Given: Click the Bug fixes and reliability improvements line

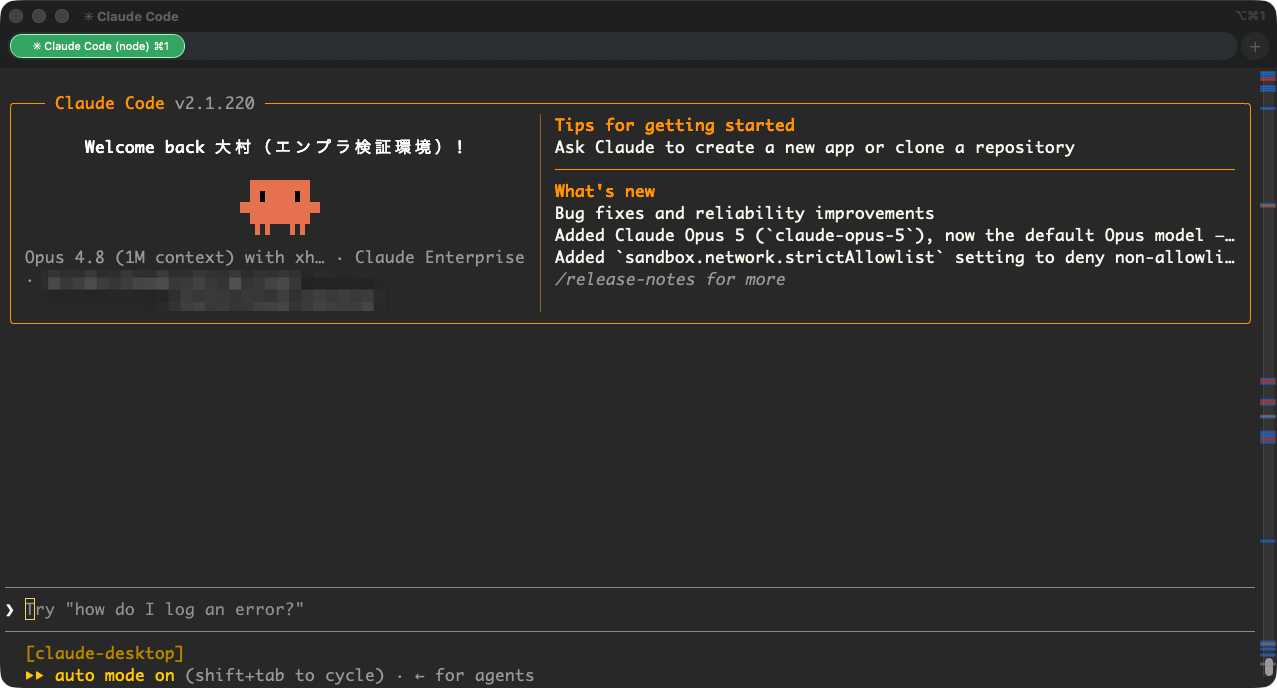Looking at the screenshot, I should click(x=745, y=213).
